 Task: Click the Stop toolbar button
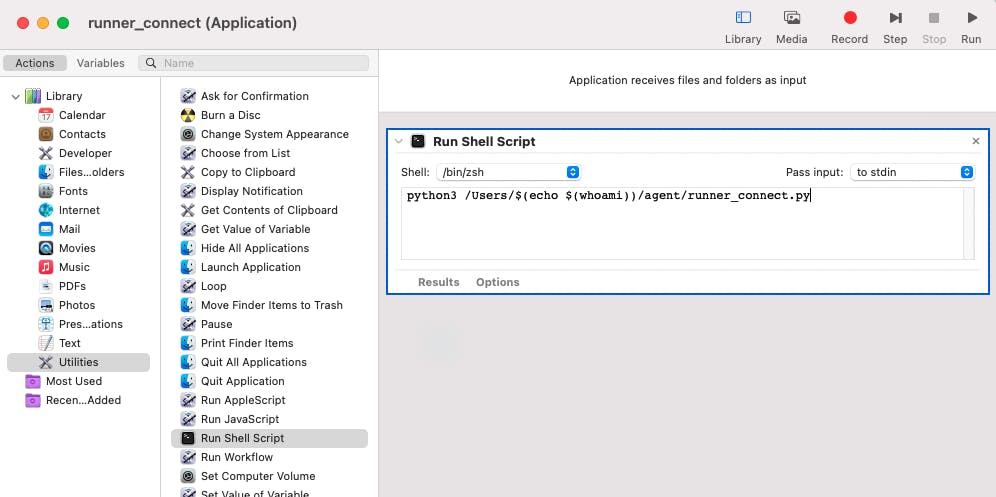pyautogui.click(x=934, y=27)
